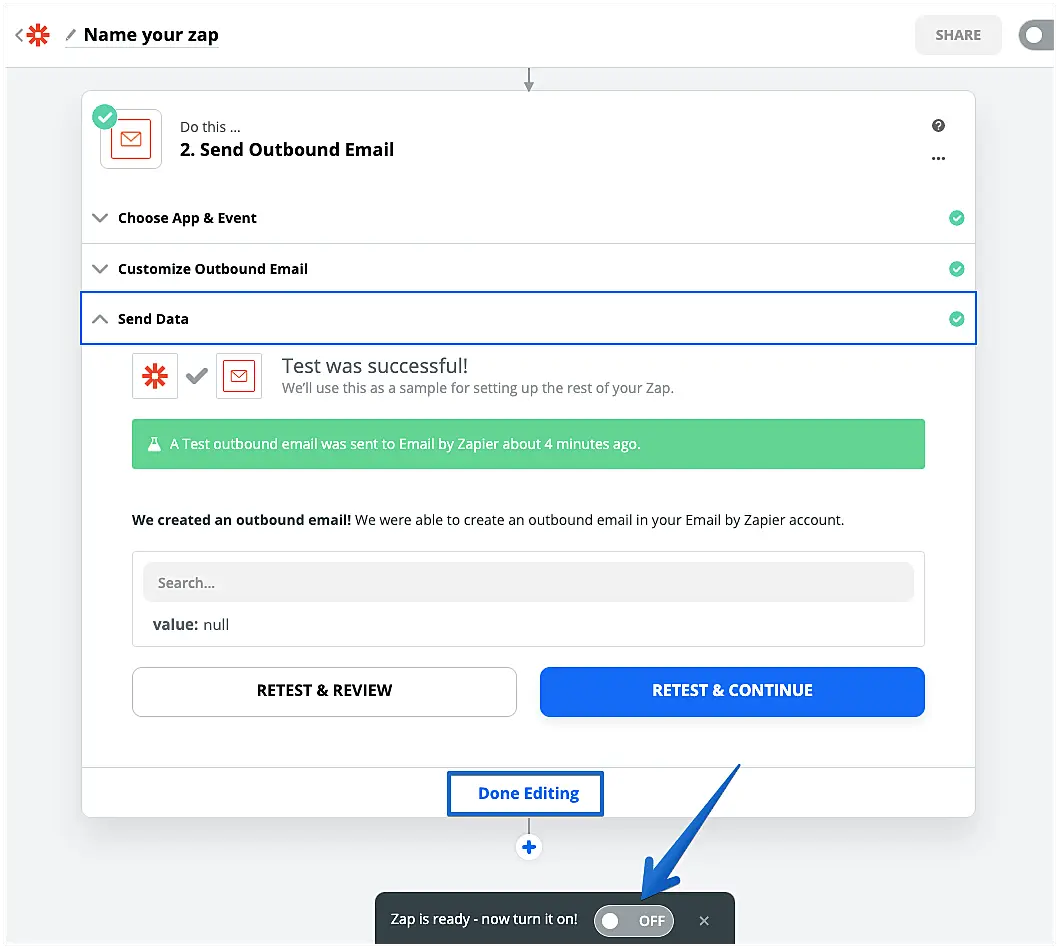Click green checkmark on Send Data row
This screenshot has width=1059, height=949.
click(x=956, y=319)
